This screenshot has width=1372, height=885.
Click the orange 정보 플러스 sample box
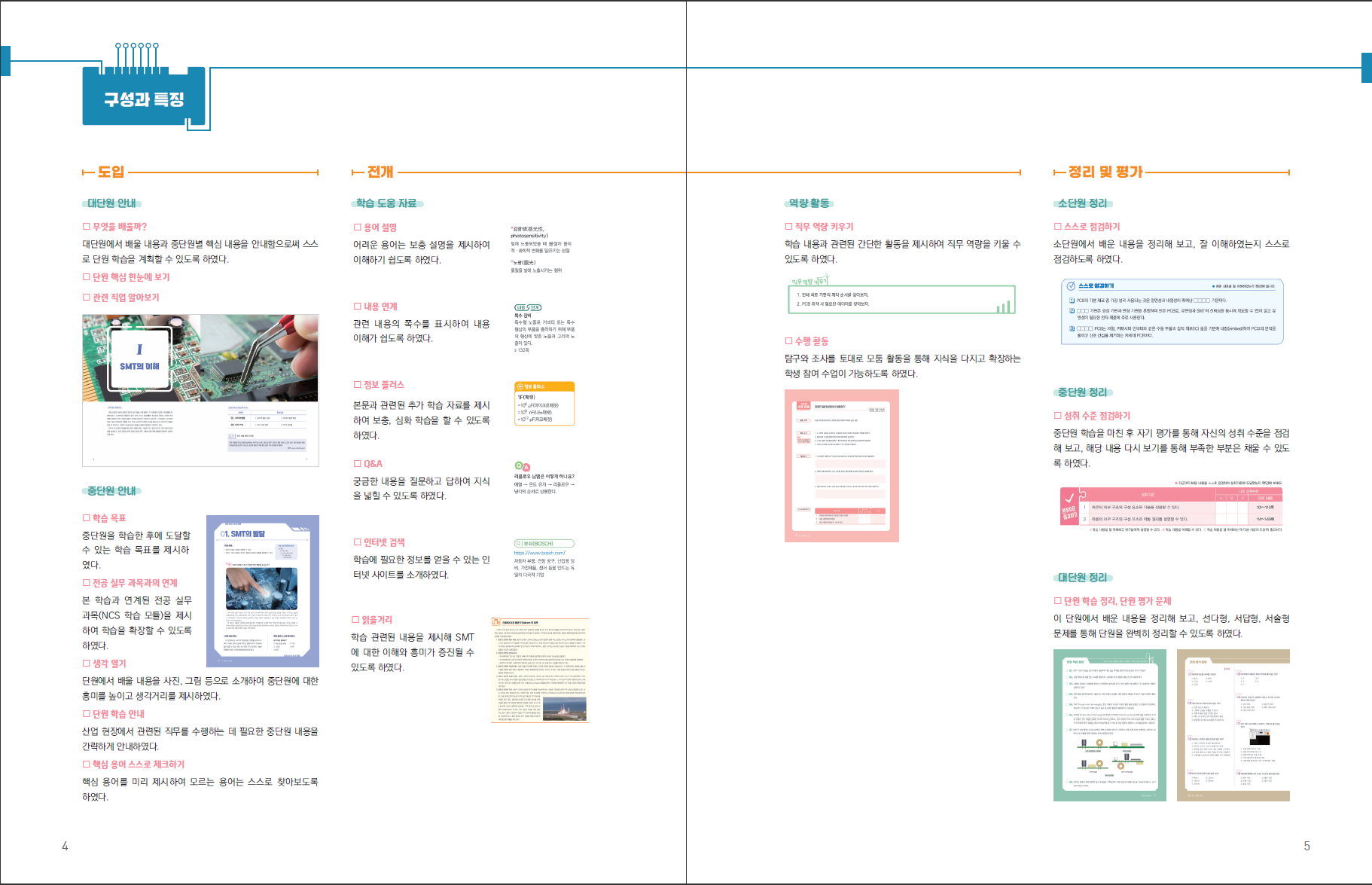click(x=544, y=404)
